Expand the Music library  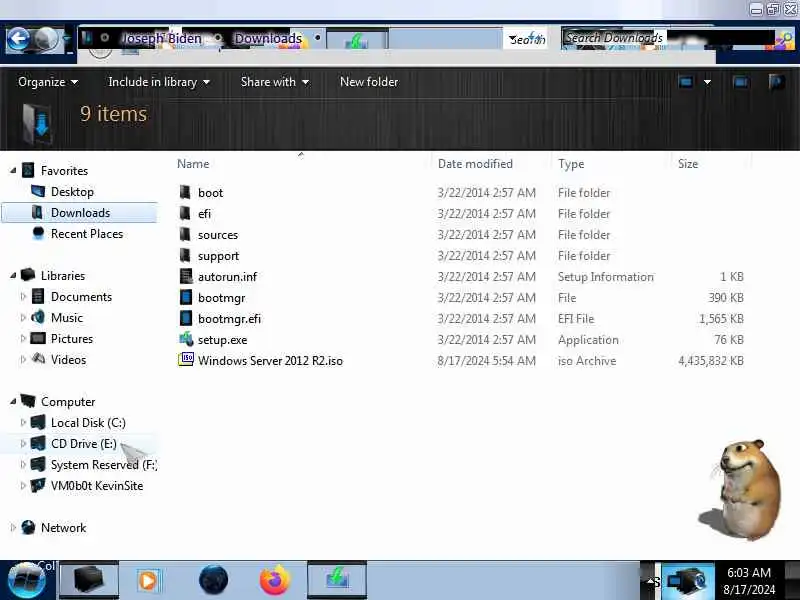[23, 317]
